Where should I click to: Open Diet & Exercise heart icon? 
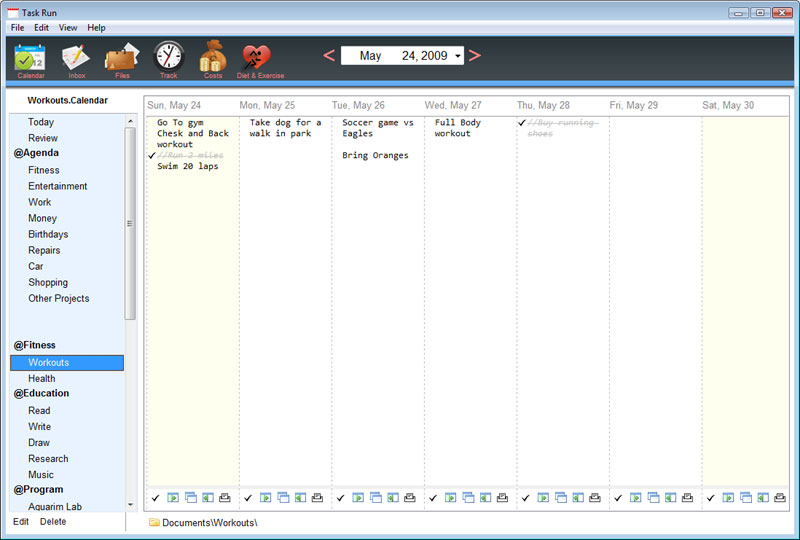pyautogui.click(x=260, y=59)
